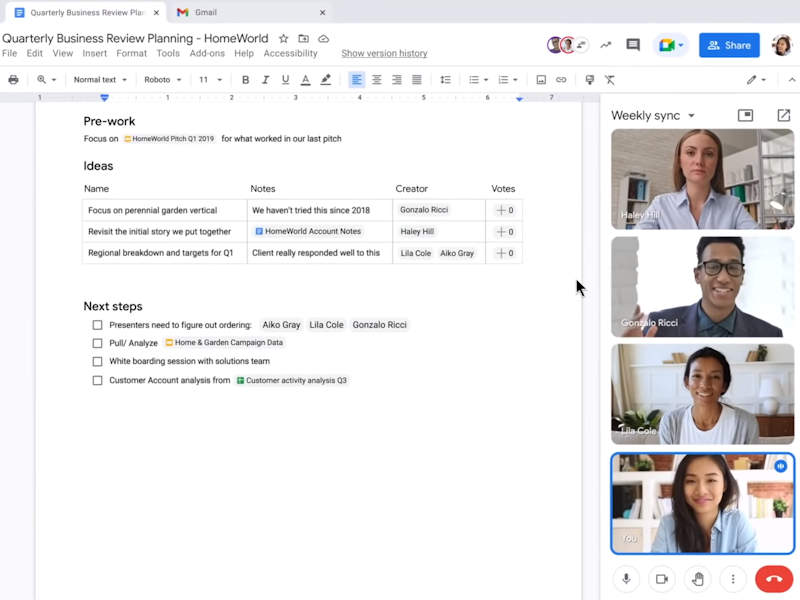Open Show version history link
Screen dimensions: 800x600
(x=384, y=54)
